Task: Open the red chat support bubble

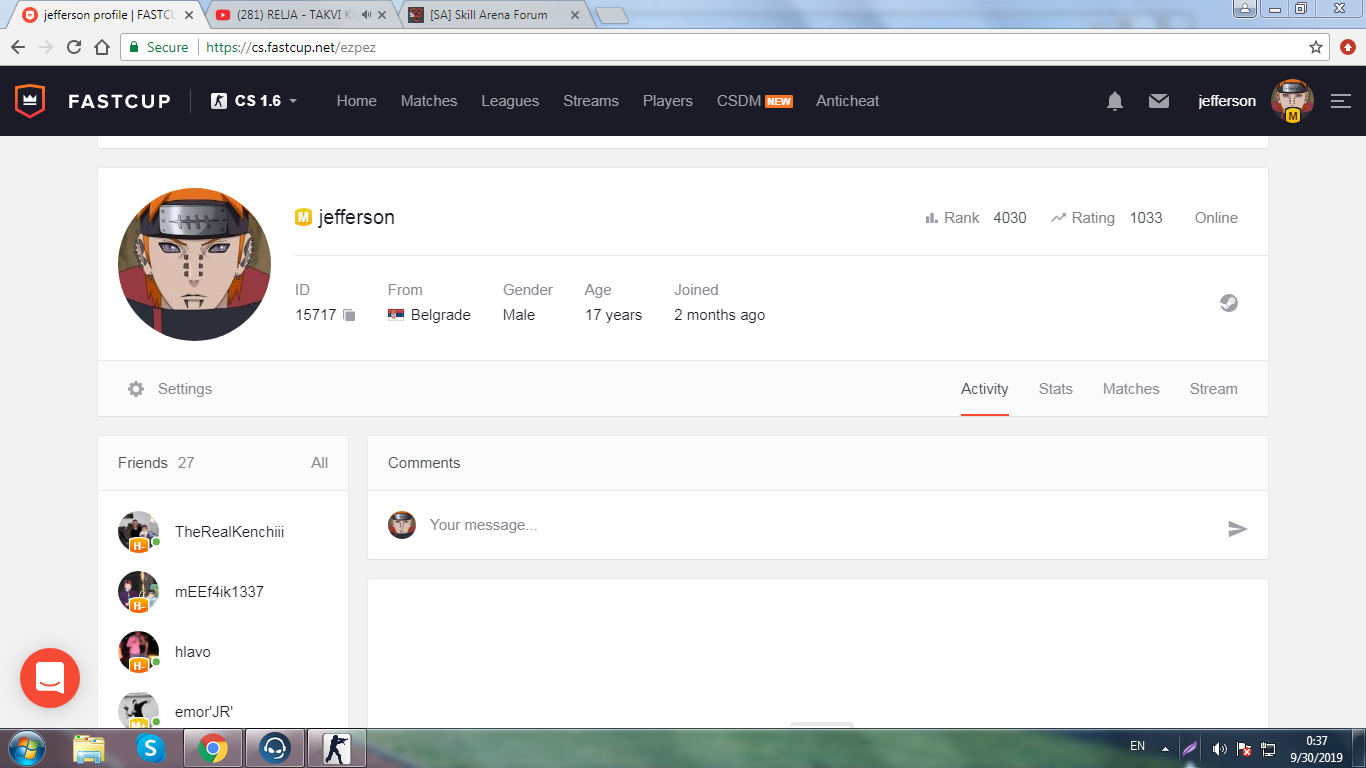Action: (x=50, y=678)
